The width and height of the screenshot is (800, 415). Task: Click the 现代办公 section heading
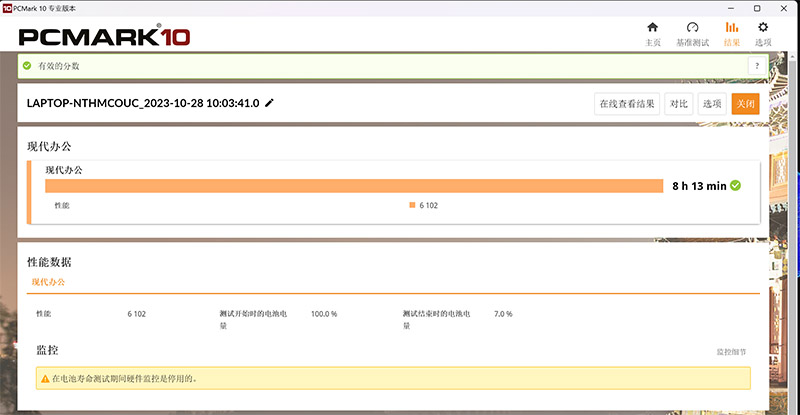pyautogui.click(x=49, y=147)
